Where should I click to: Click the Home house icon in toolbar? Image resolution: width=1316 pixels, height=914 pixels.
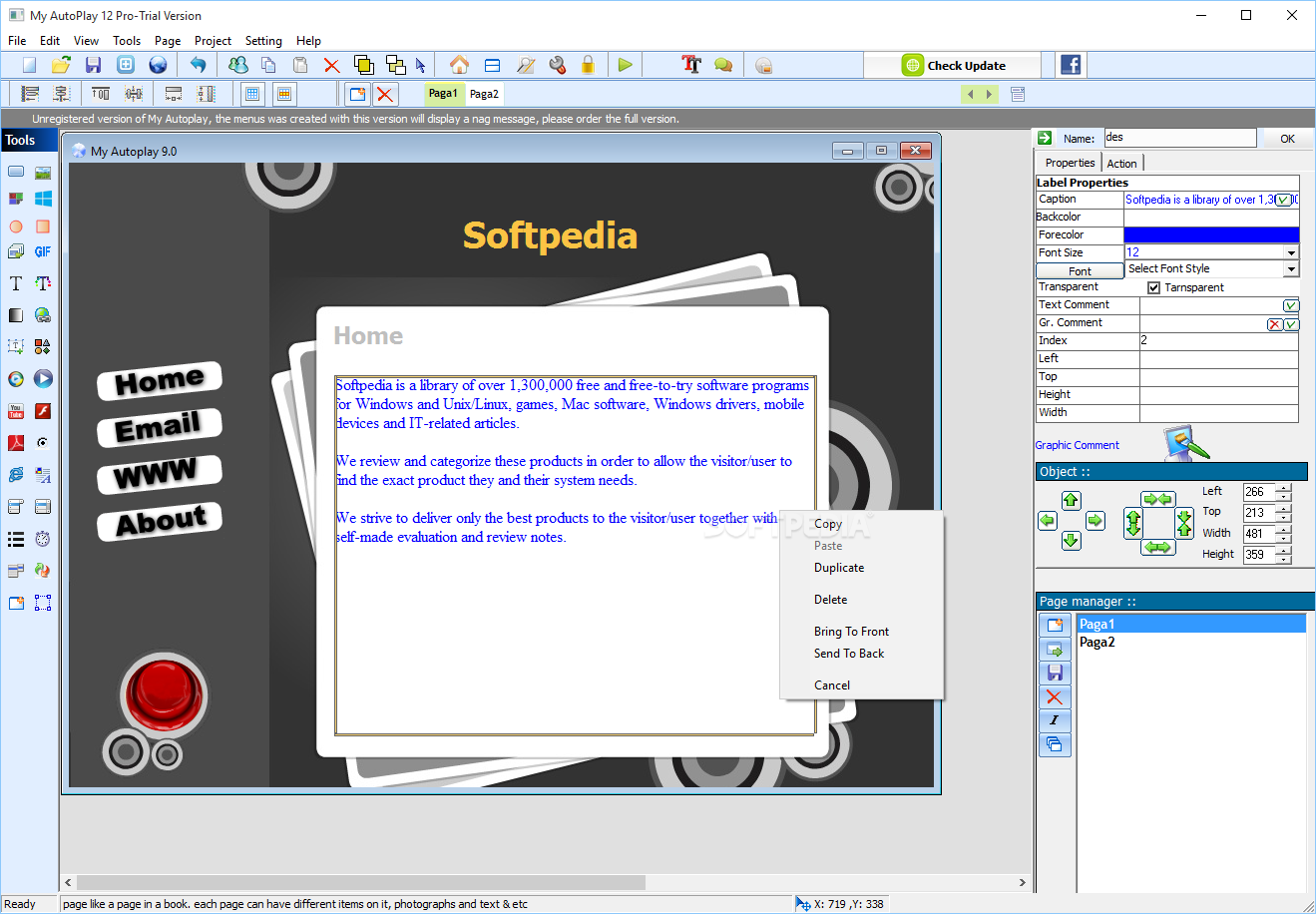459,65
